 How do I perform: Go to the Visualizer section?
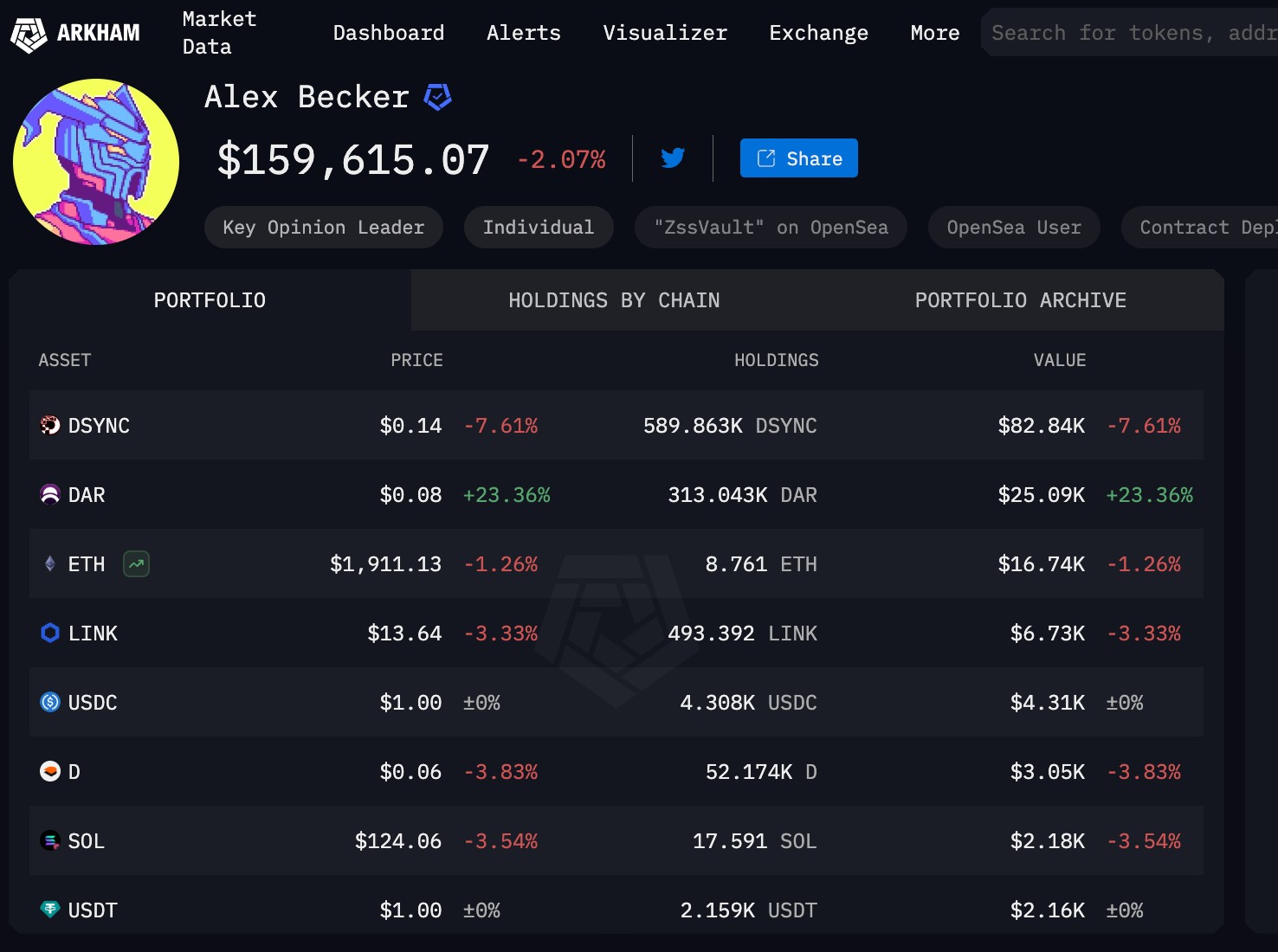(663, 33)
